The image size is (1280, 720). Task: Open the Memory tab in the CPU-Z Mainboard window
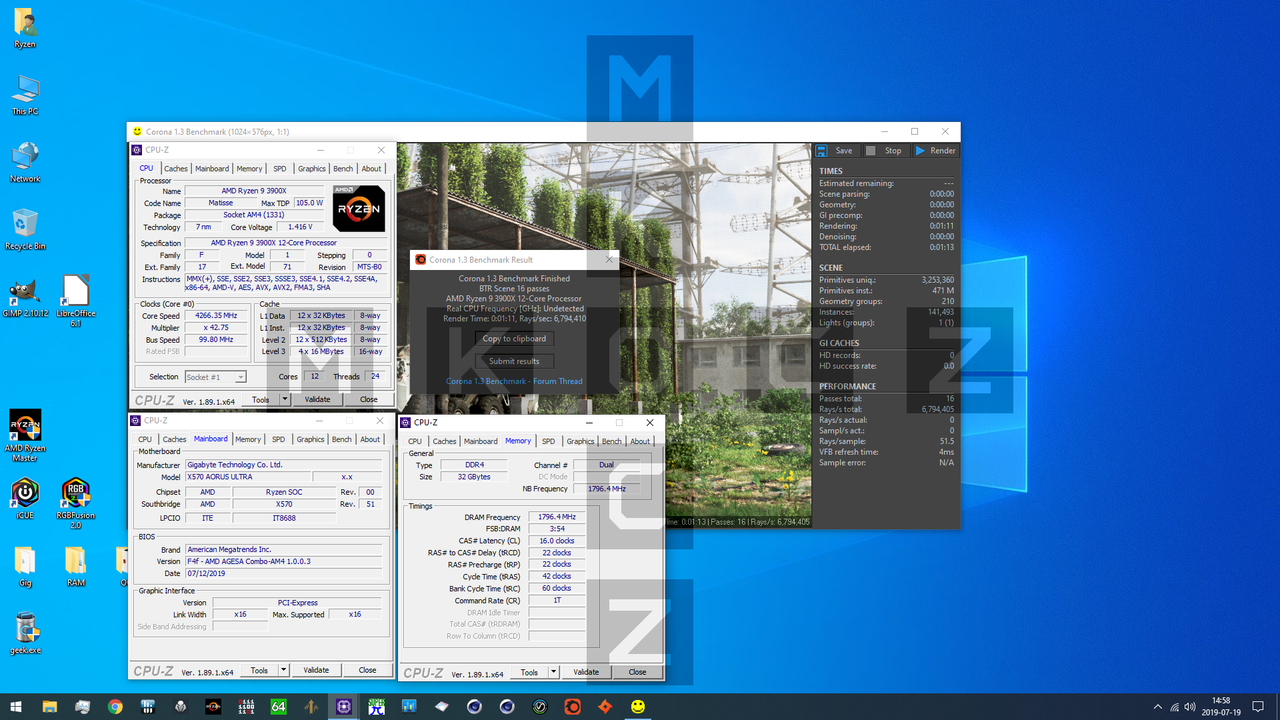tap(248, 439)
